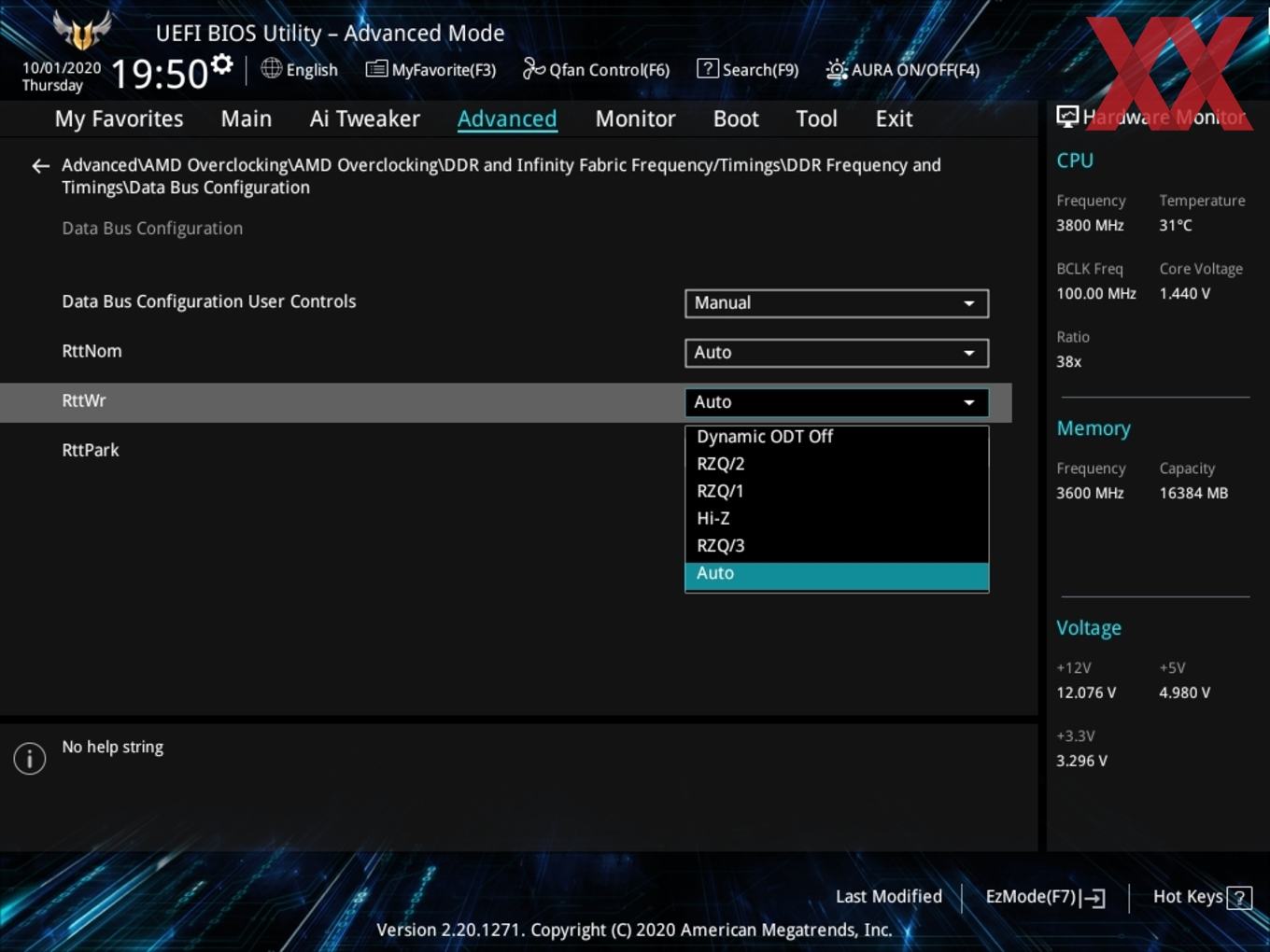Click the arrow on the Manual dropdown
The width and height of the screenshot is (1270, 952).
pos(969,303)
